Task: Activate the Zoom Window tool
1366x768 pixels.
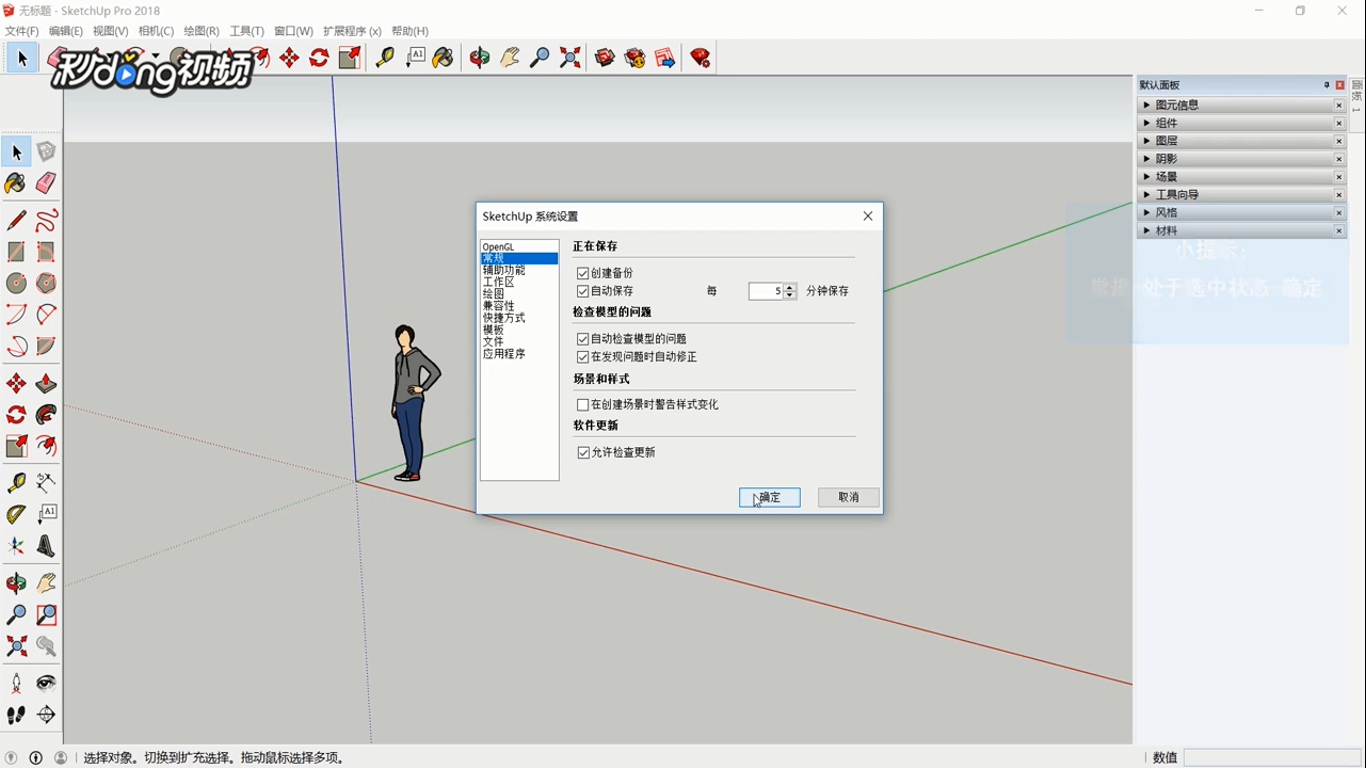Action: pos(46,615)
